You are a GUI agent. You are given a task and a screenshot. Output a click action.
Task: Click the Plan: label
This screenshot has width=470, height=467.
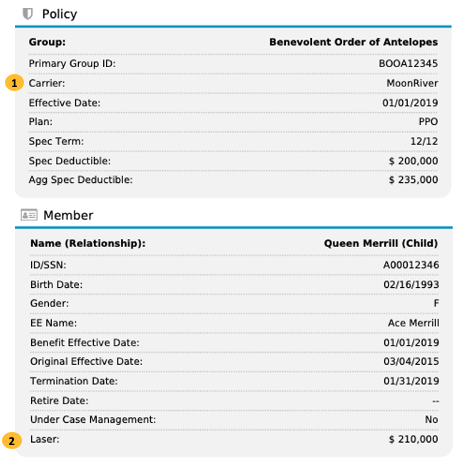point(41,122)
